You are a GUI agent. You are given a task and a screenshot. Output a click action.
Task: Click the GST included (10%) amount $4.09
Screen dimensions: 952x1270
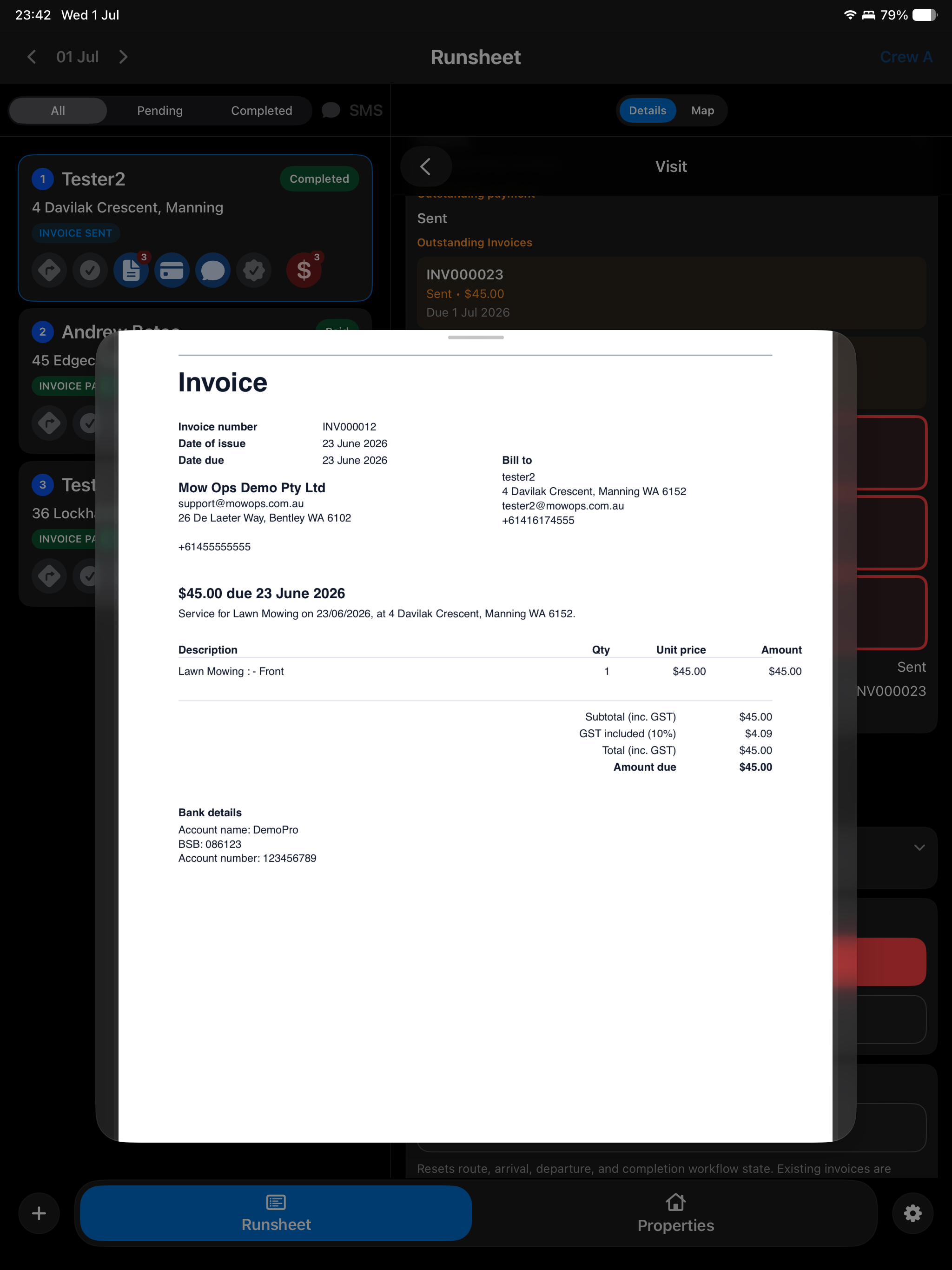(x=758, y=733)
